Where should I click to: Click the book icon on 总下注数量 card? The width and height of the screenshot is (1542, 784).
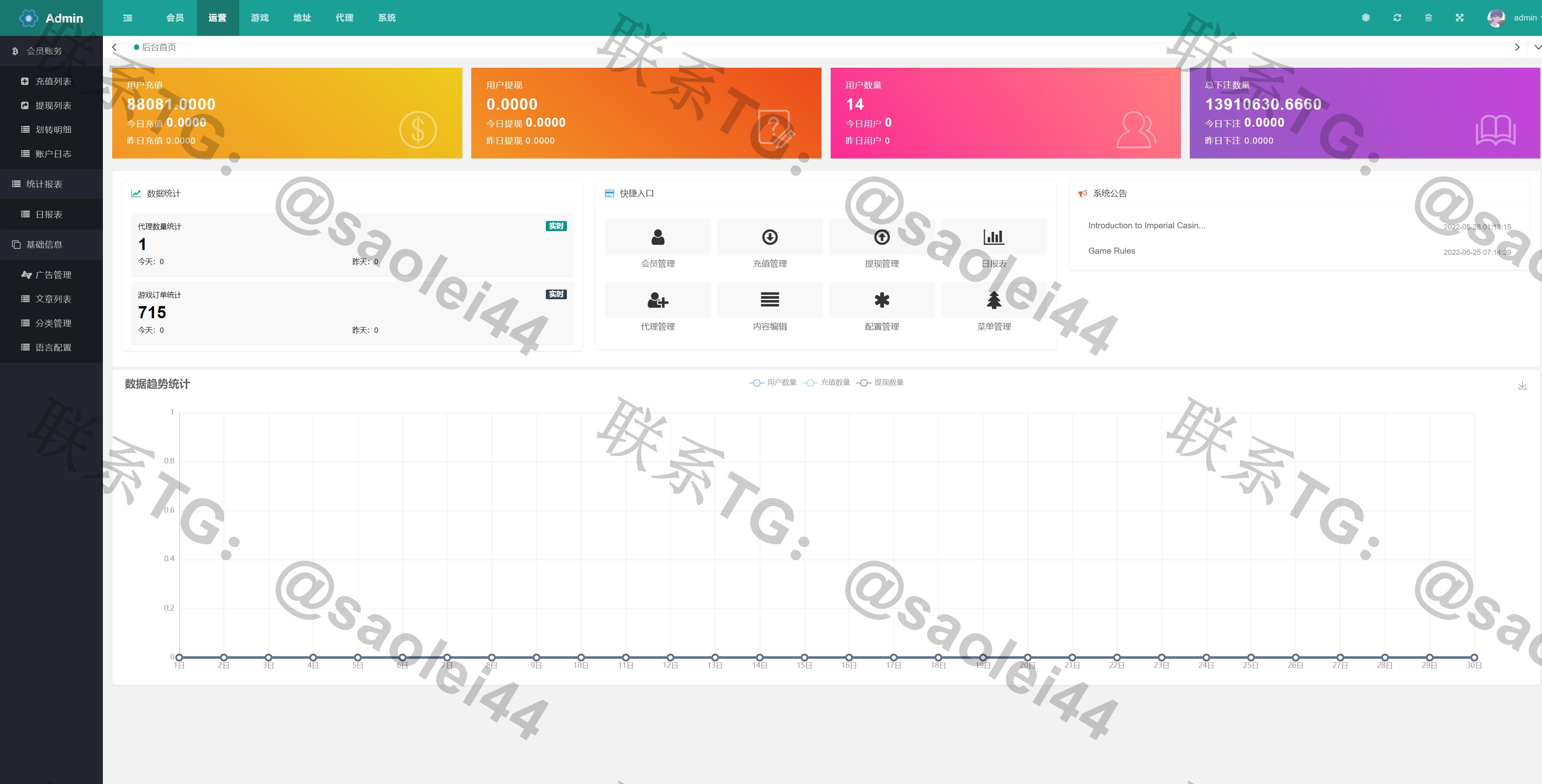tap(1495, 130)
